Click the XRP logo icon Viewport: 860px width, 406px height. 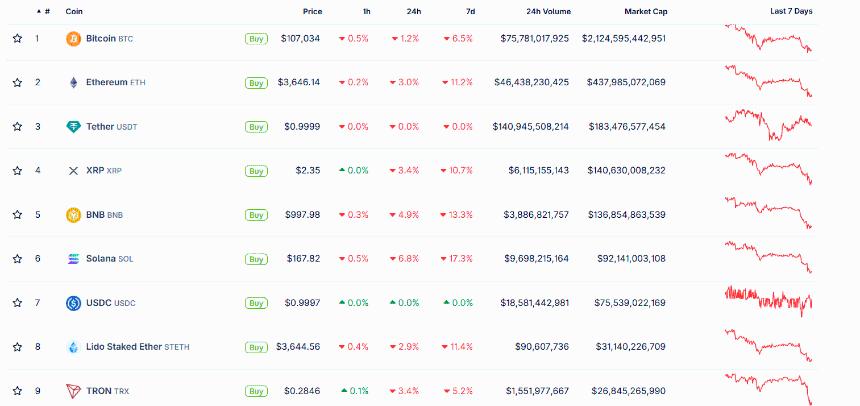(x=73, y=170)
